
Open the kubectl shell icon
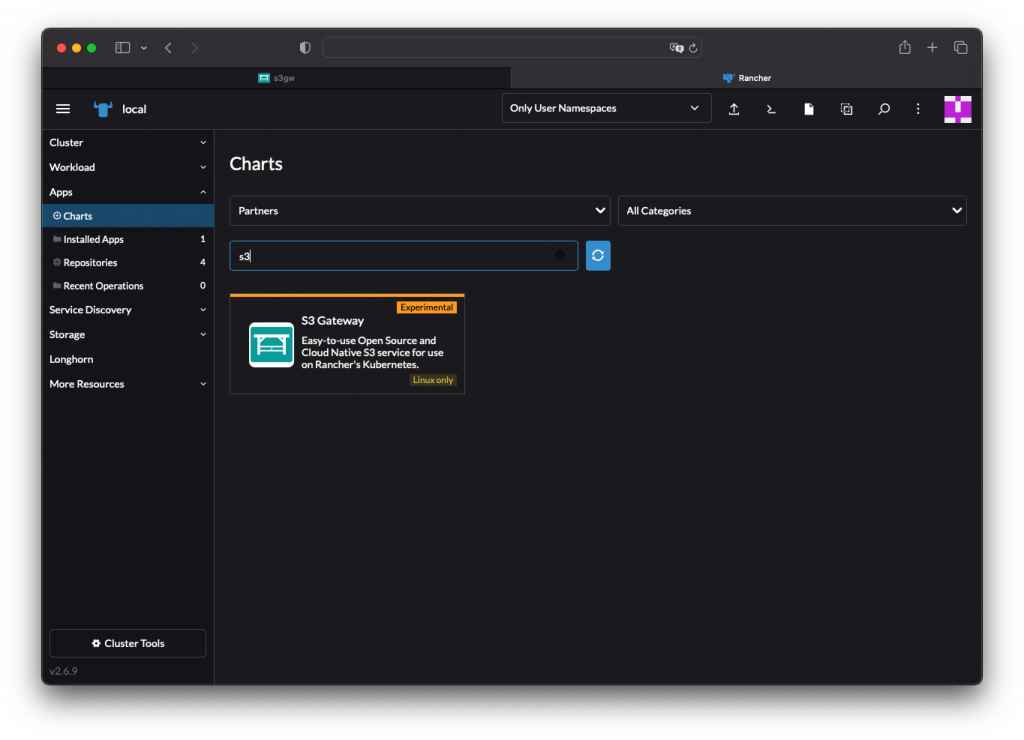tap(771, 109)
